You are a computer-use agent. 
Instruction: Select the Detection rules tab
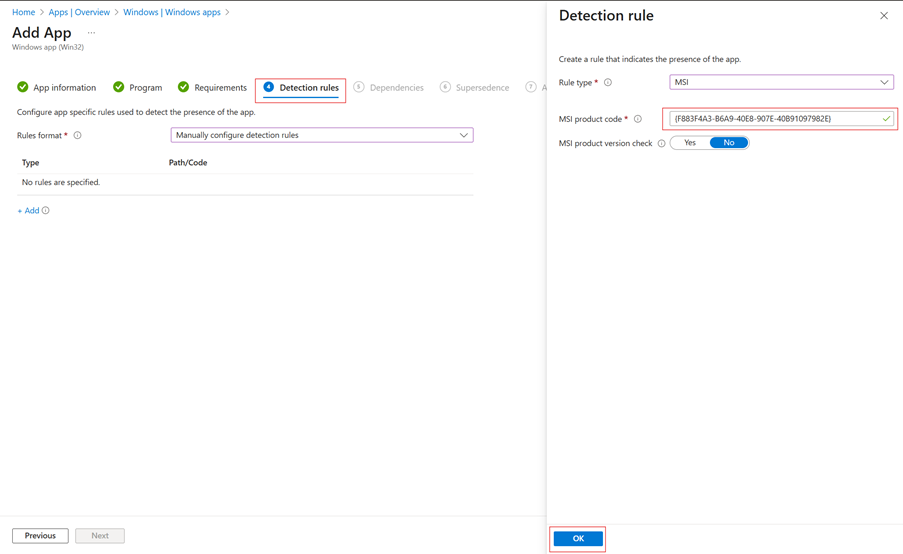(309, 88)
